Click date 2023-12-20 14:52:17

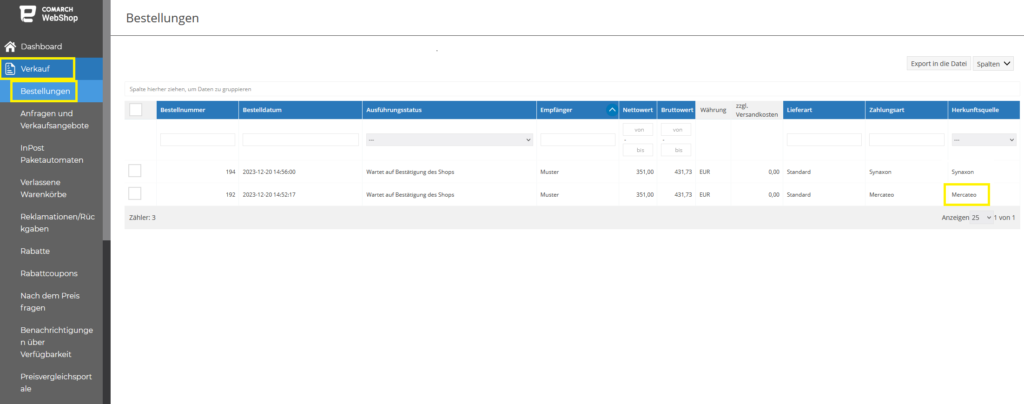(x=270, y=194)
